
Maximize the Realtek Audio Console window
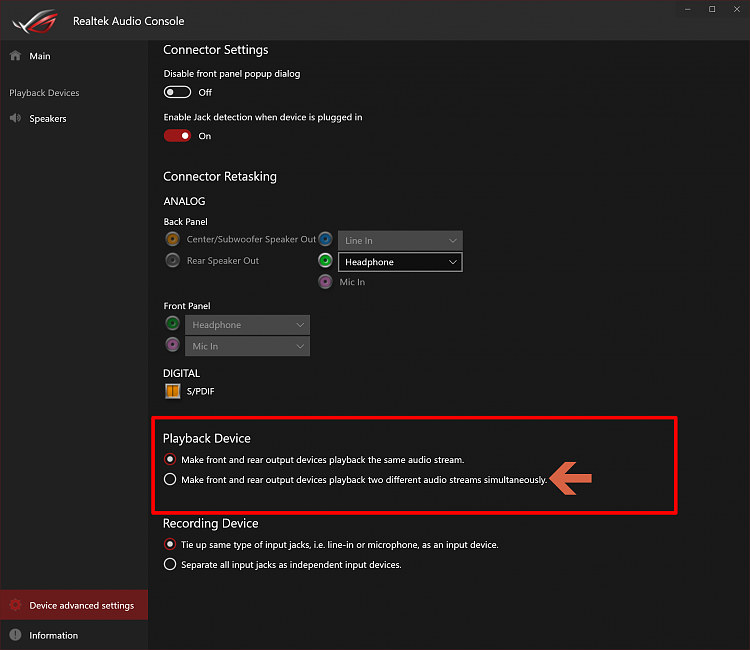tap(712, 9)
